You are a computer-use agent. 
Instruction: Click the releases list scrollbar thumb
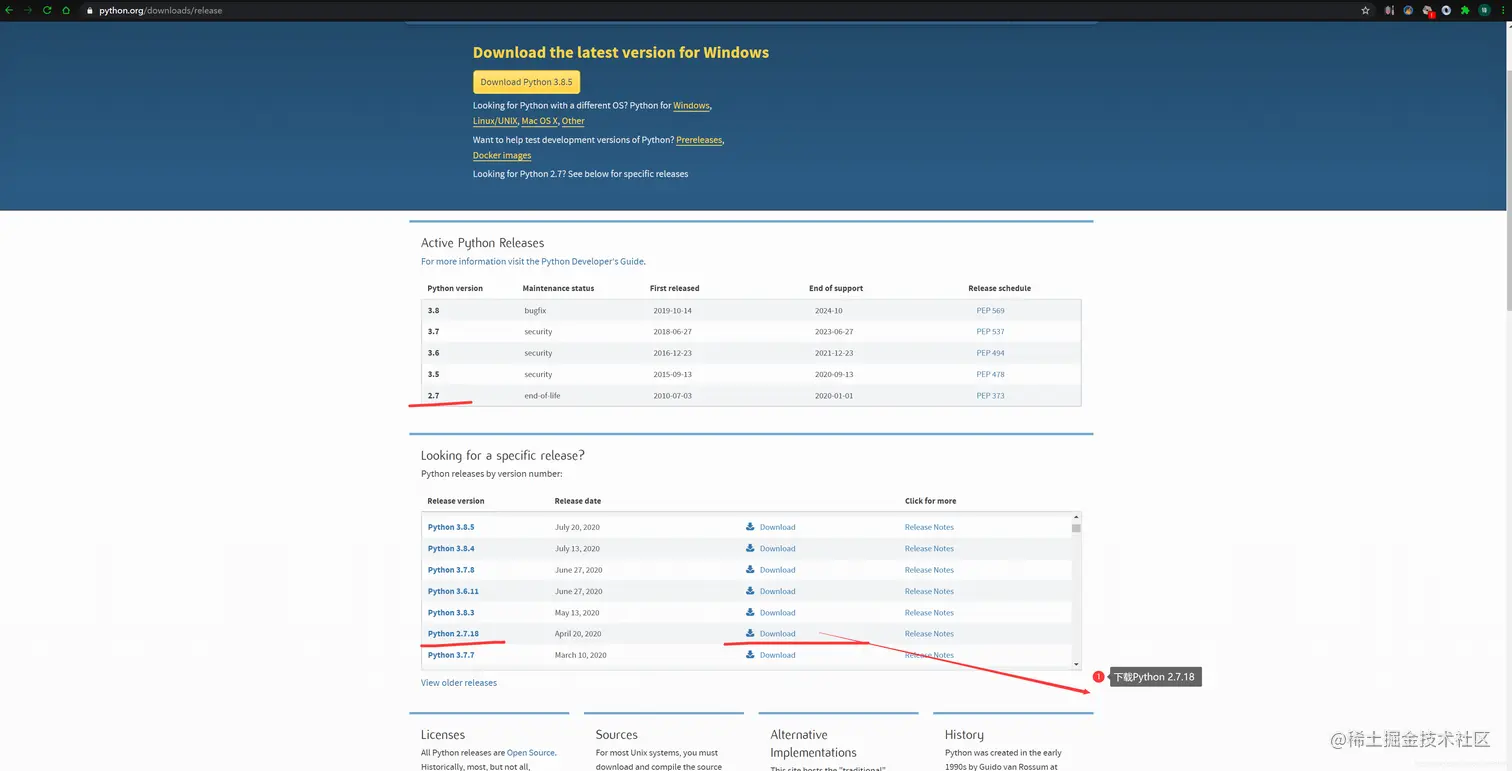(1076, 528)
